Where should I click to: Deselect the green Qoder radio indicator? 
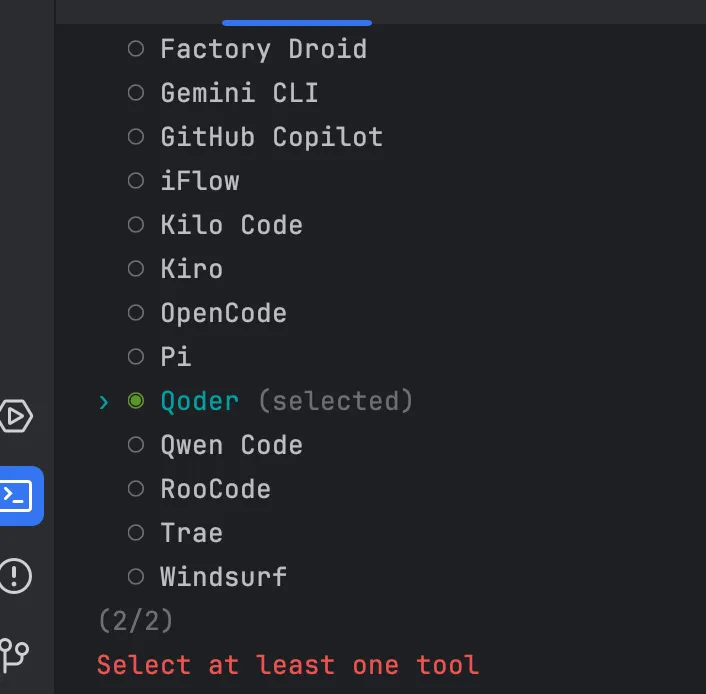[x=137, y=401]
